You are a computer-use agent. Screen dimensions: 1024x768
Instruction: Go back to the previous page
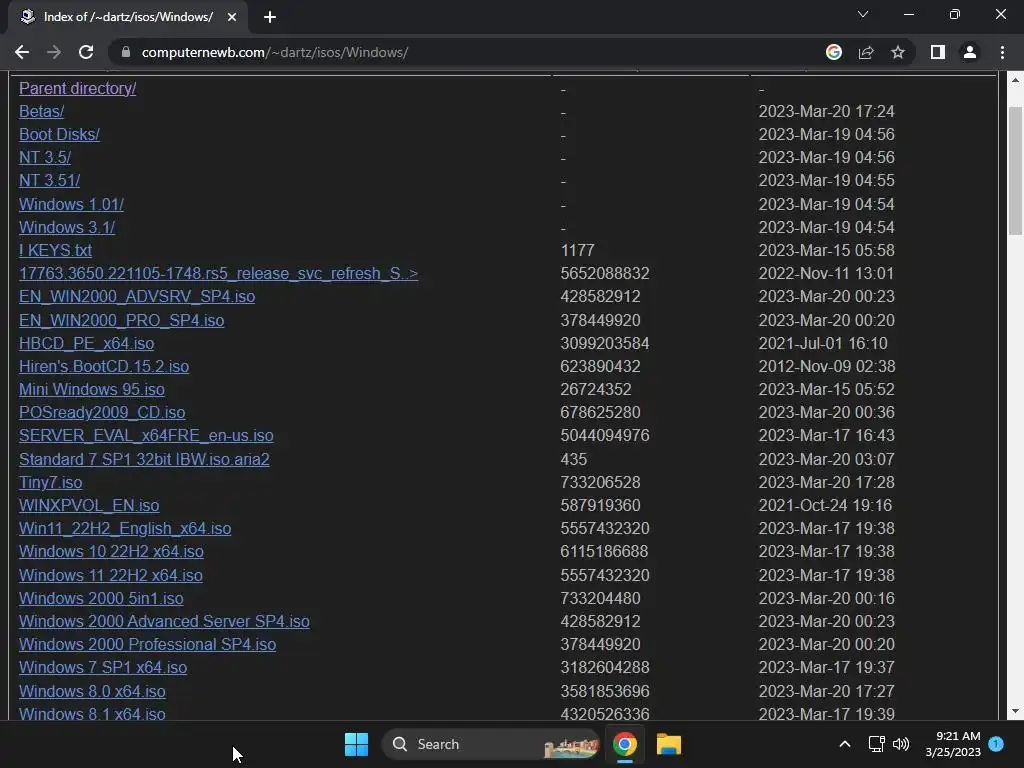[x=22, y=52]
